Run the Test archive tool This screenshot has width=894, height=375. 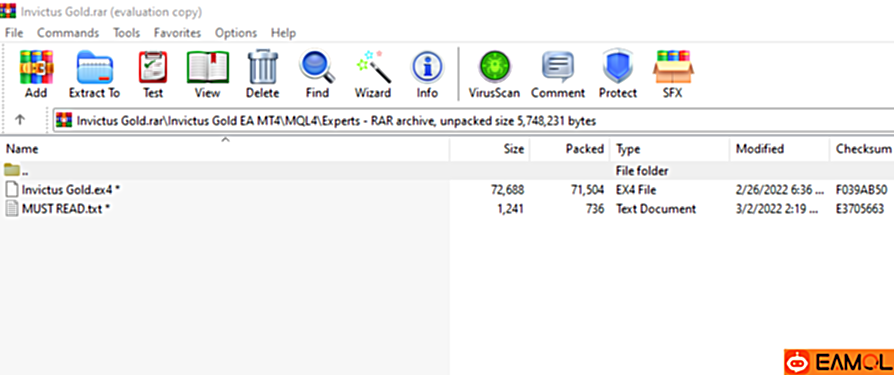click(153, 67)
